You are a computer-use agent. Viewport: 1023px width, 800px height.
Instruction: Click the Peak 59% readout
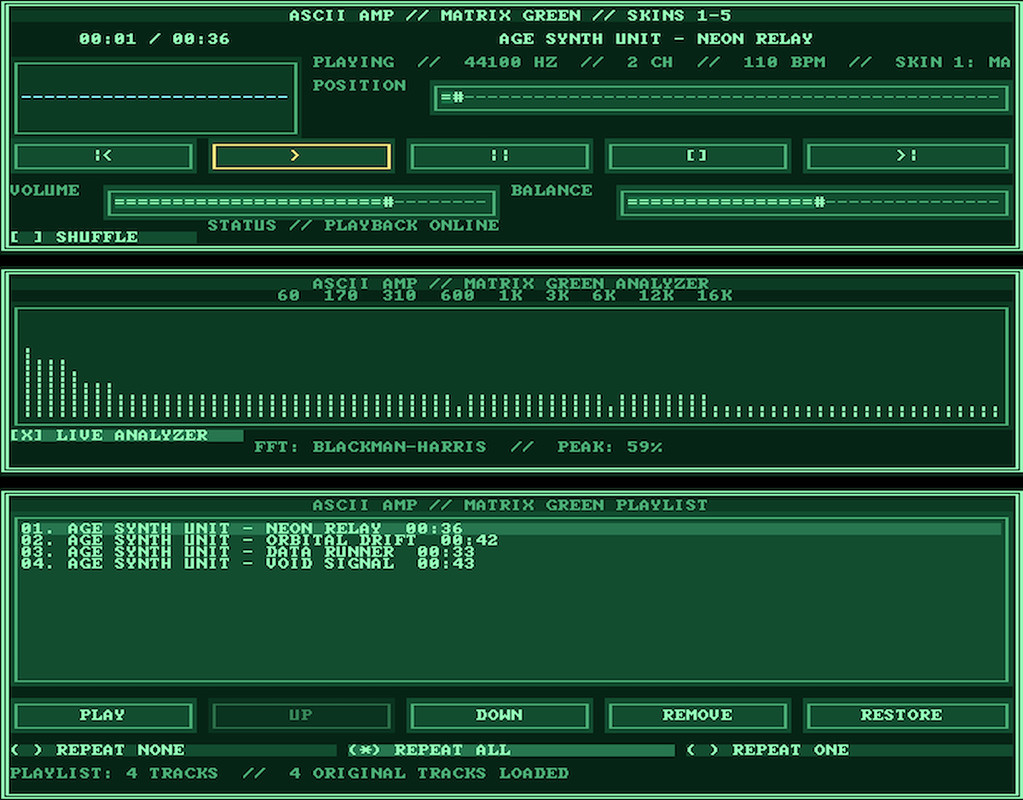(609, 447)
